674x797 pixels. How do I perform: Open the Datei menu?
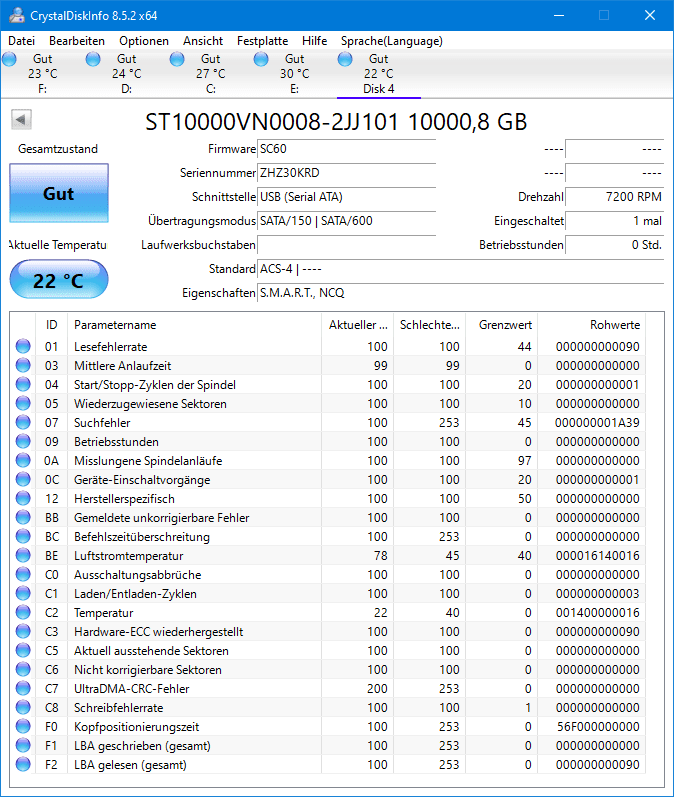[21, 41]
